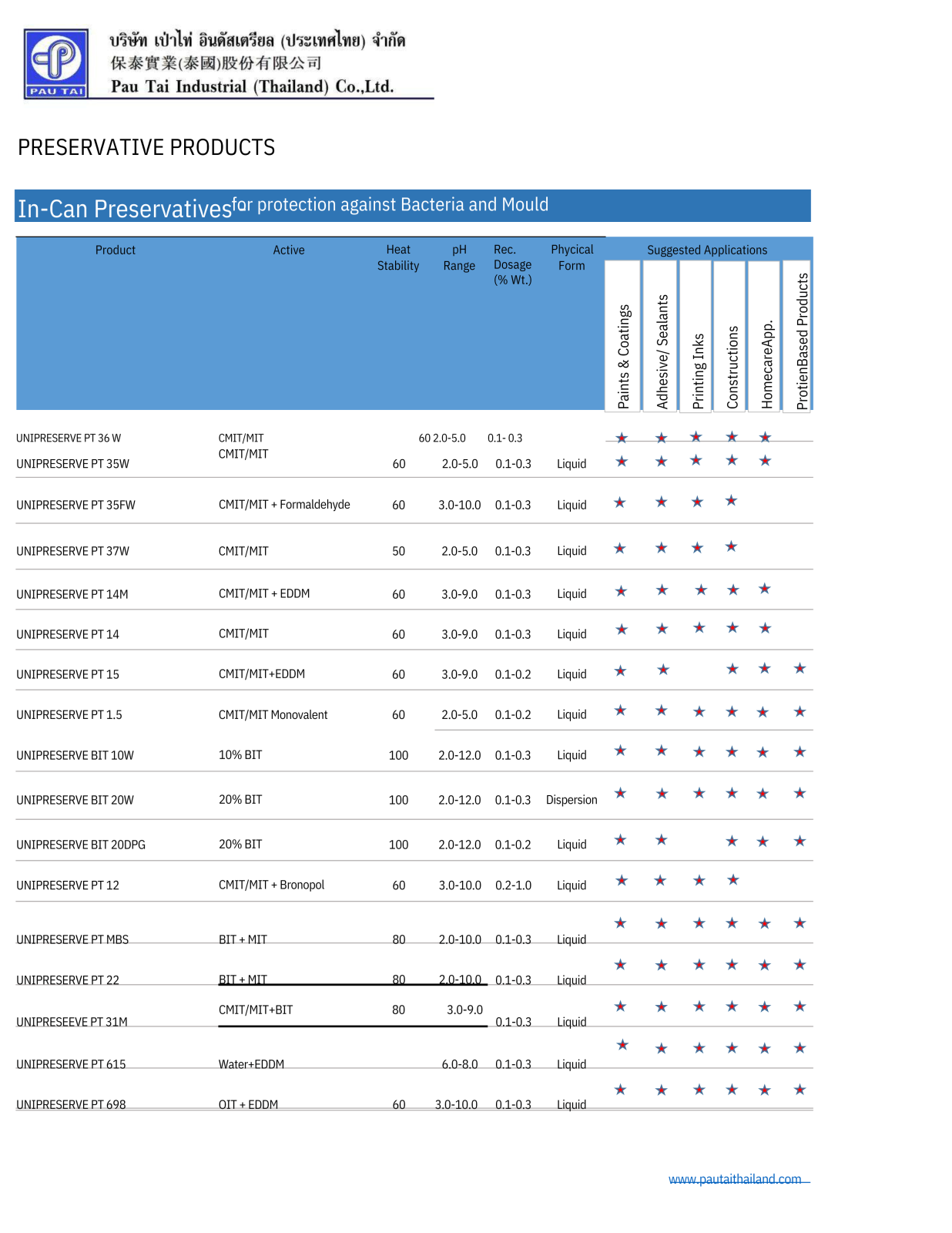
Task: Select the Rec. Dosage column header
Action: click(512, 264)
